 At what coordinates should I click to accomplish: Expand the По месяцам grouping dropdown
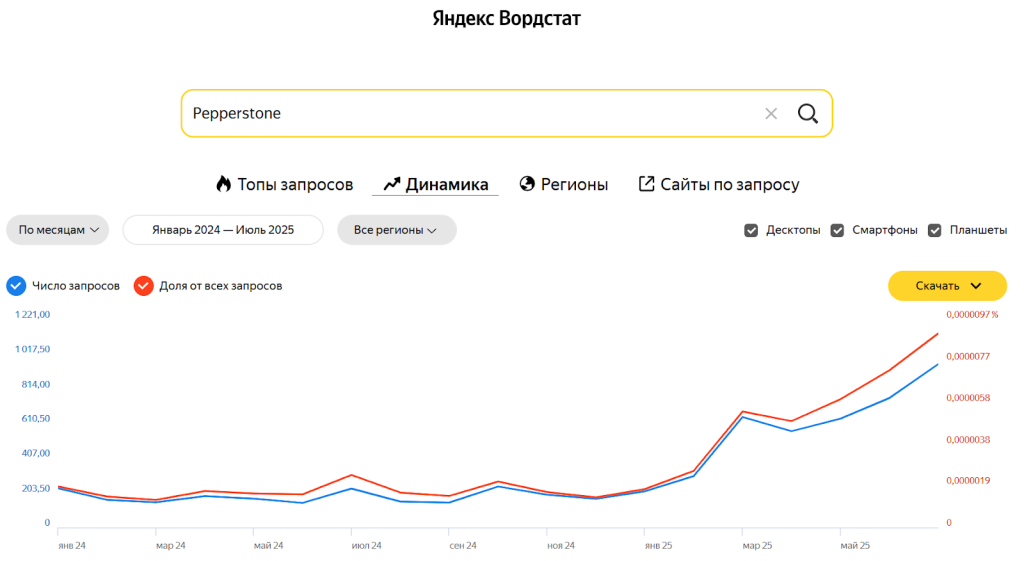click(57, 230)
